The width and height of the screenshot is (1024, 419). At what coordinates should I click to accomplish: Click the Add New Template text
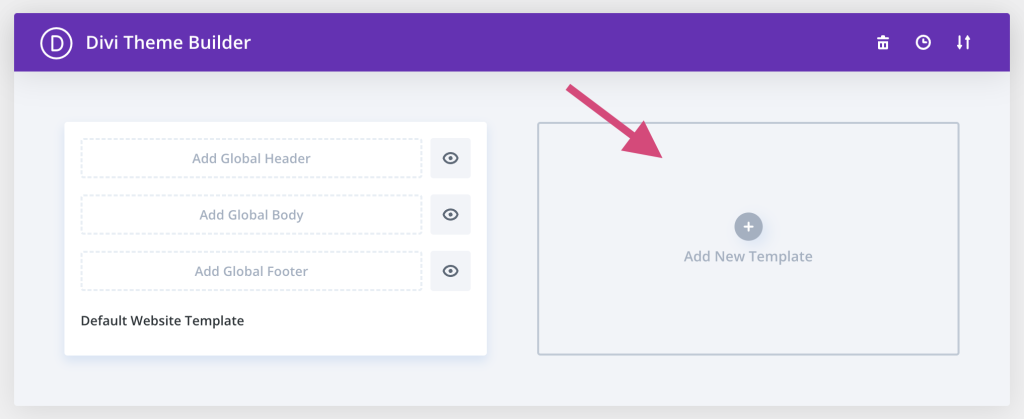(748, 256)
